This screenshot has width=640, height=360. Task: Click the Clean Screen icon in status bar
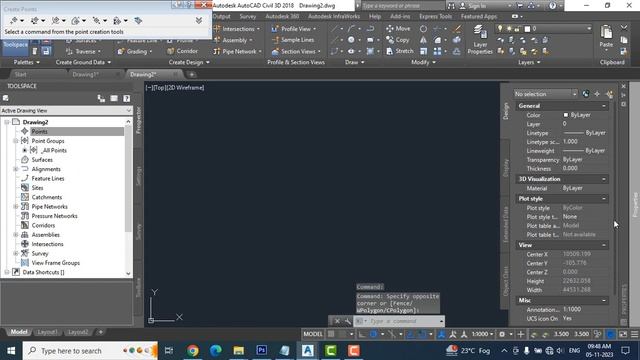(x=623, y=334)
